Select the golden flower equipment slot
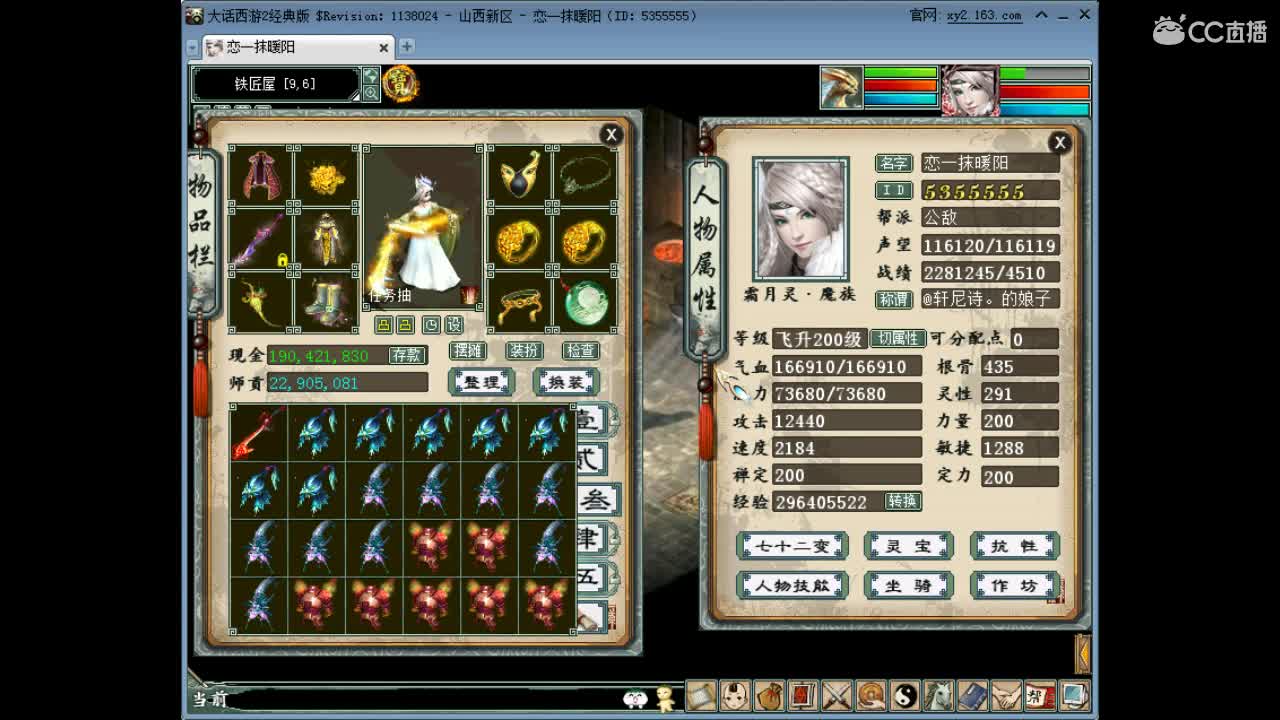Image resolution: width=1280 pixels, height=720 pixels. (x=326, y=177)
